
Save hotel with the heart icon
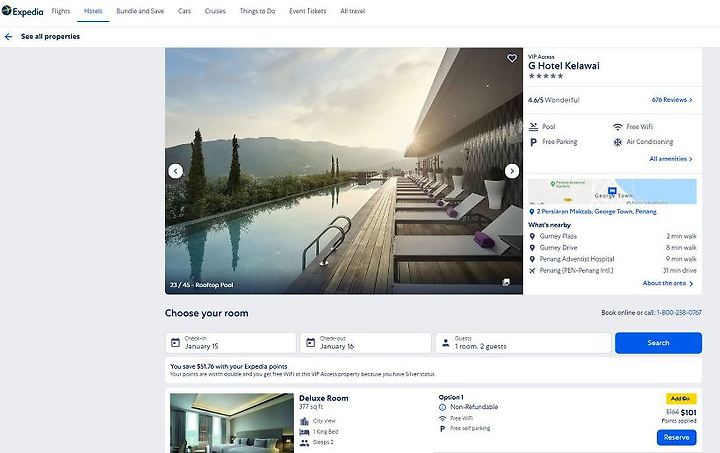pos(512,58)
